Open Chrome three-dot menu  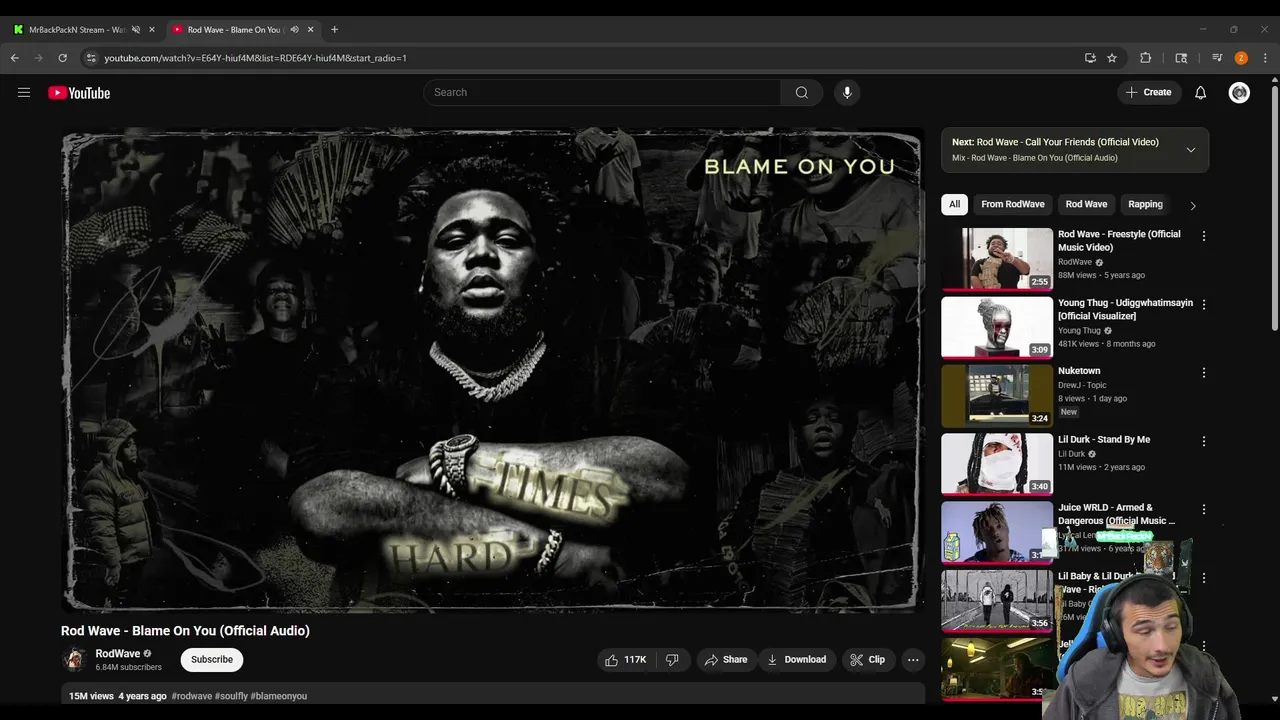pos(1265,58)
